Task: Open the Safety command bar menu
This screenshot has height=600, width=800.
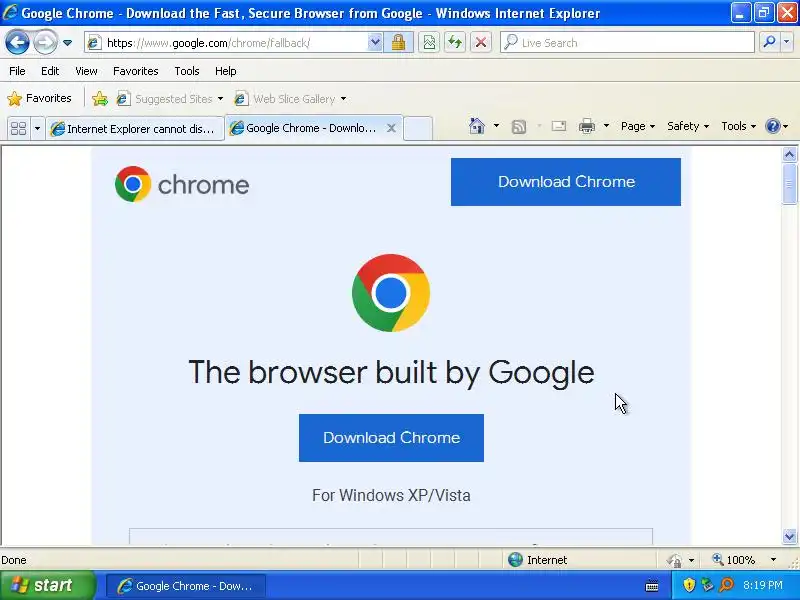Action: tap(688, 126)
